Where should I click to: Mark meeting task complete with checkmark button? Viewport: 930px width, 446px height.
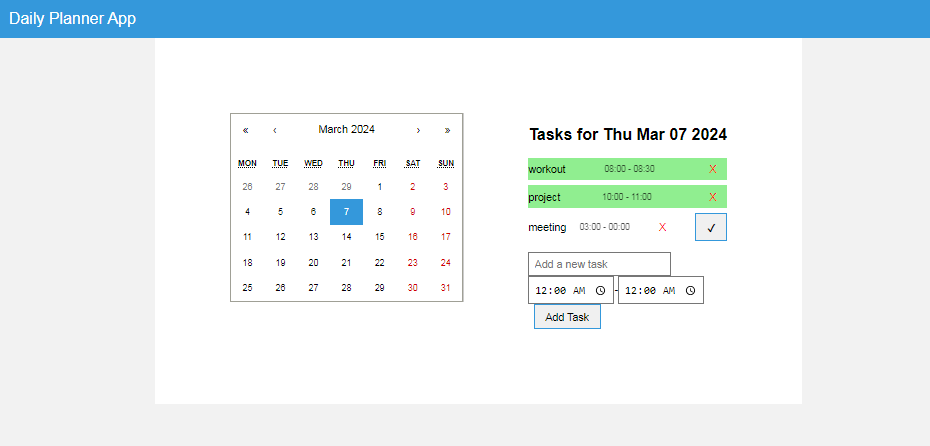(x=711, y=227)
